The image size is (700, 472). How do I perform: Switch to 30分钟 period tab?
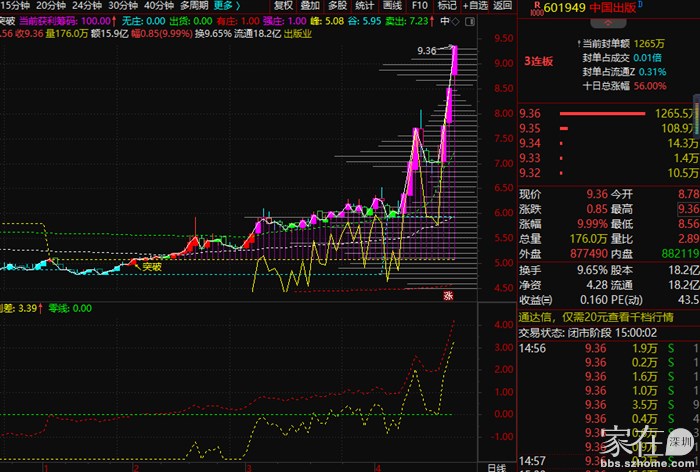click(122, 5)
